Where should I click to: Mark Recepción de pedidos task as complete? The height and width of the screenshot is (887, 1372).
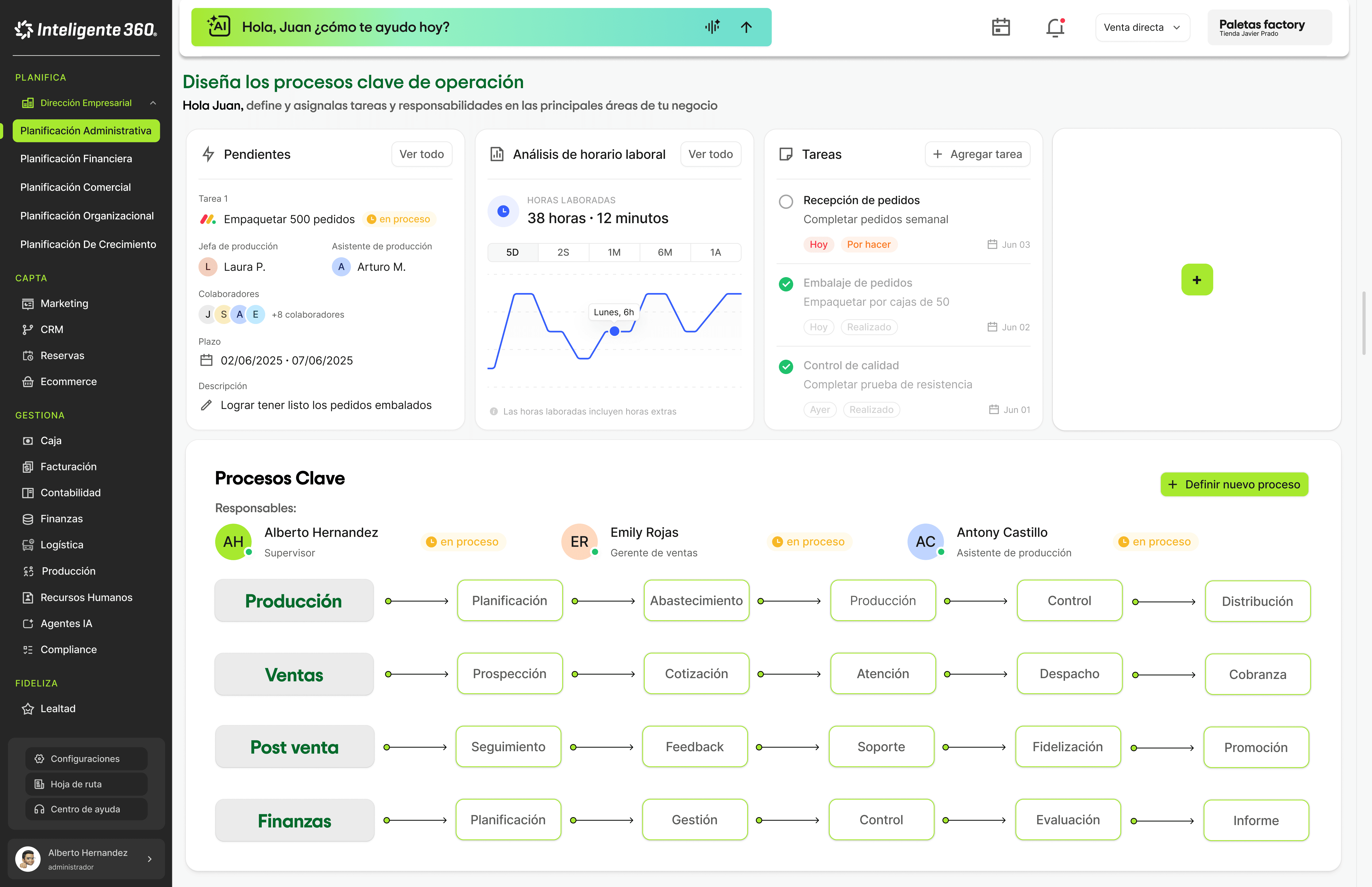(x=785, y=202)
